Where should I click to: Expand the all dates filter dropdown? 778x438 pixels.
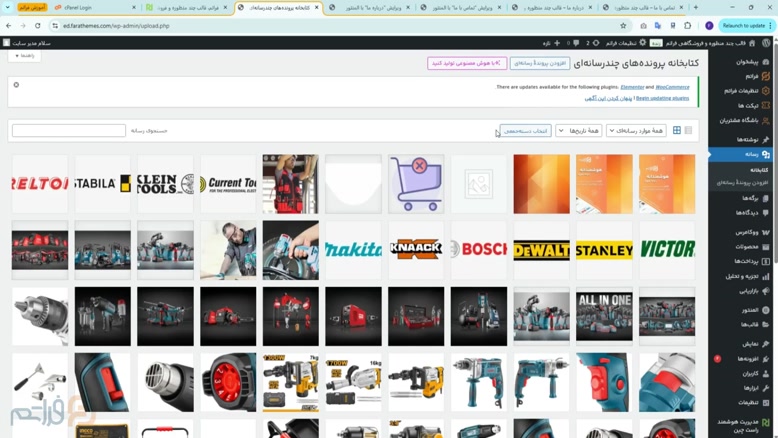[579, 131]
